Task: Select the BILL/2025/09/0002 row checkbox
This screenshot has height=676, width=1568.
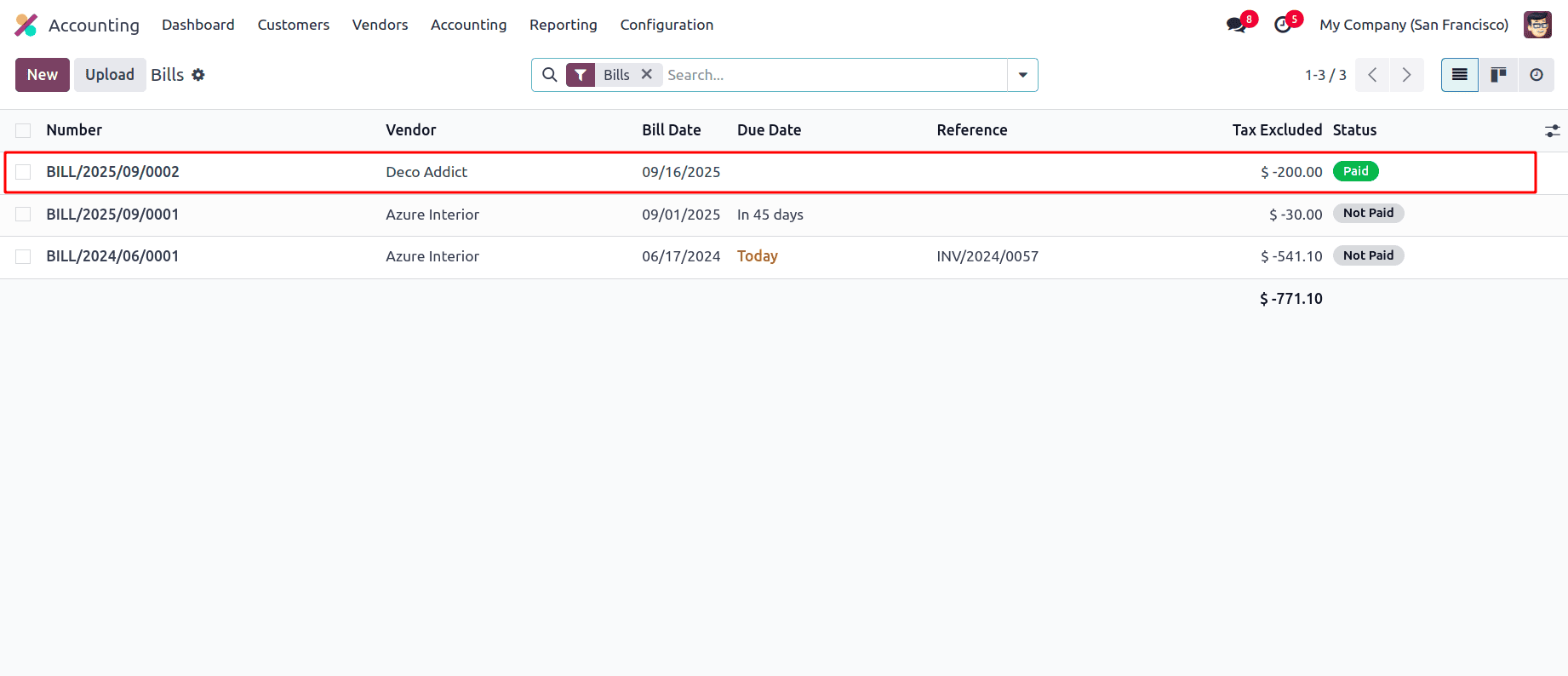Action: [23, 172]
